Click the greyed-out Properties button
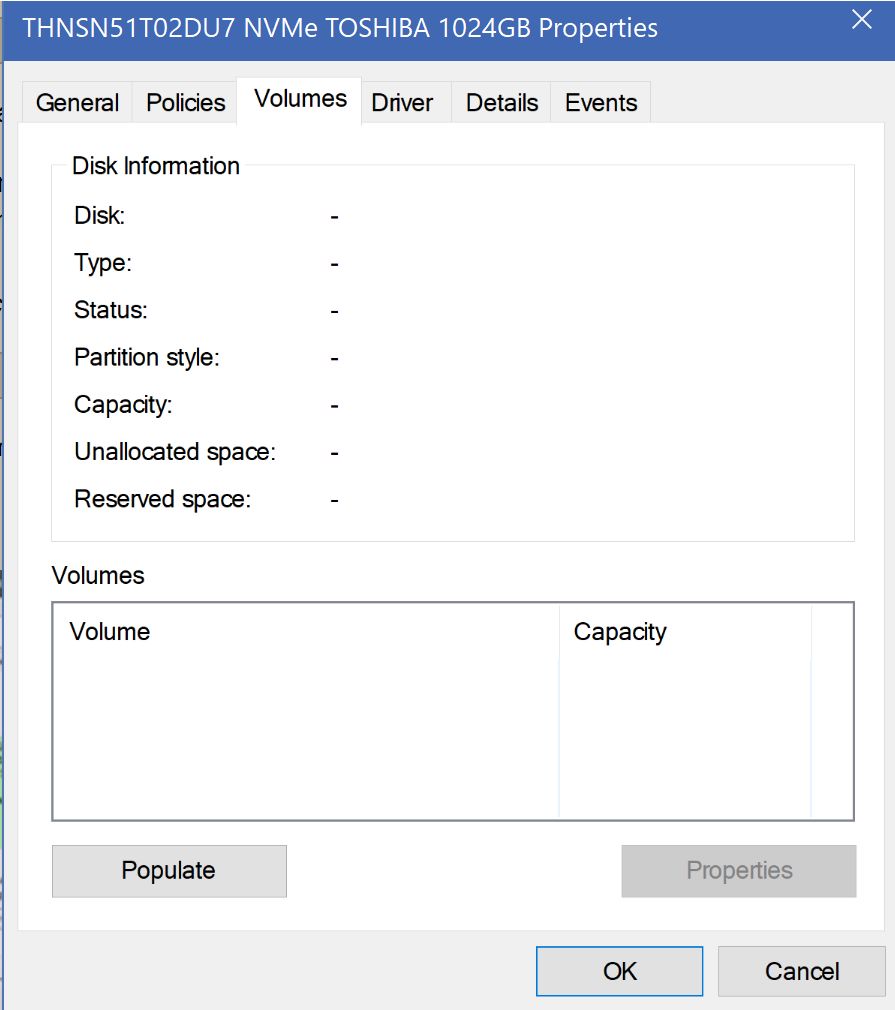 click(x=739, y=871)
